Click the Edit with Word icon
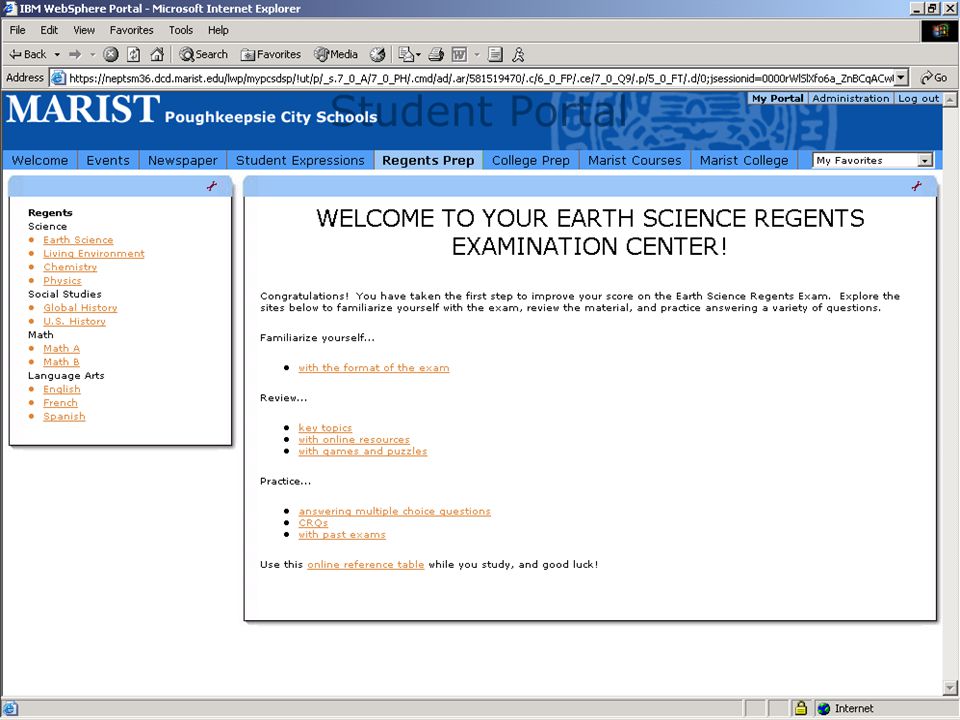The height and width of the screenshot is (720, 960). (459, 54)
